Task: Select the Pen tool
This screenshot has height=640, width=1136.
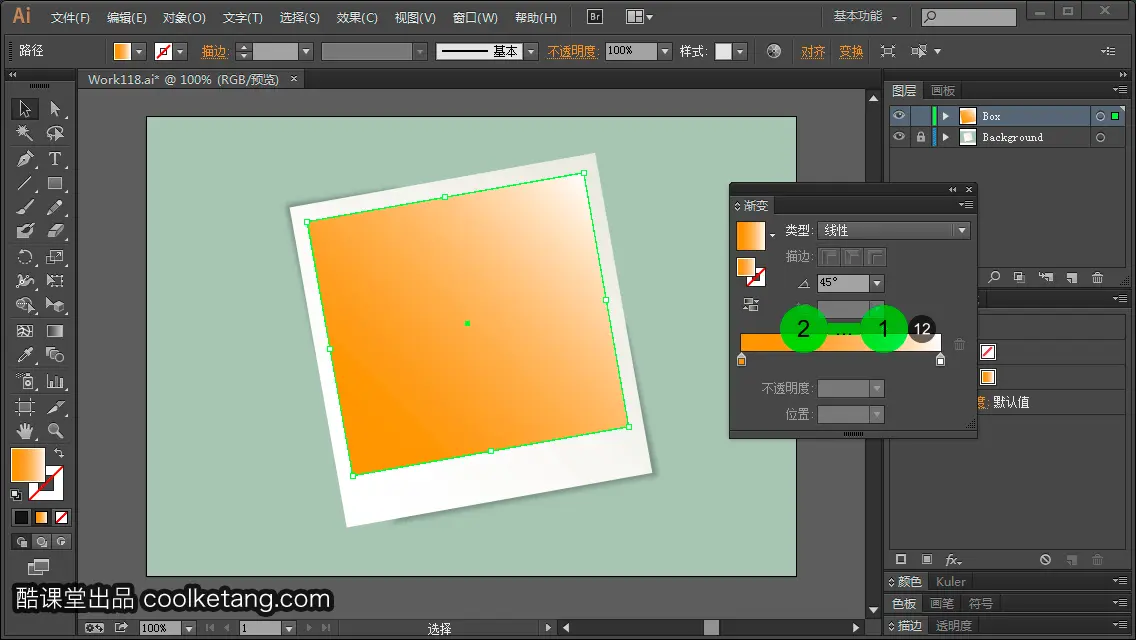Action: [25, 158]
